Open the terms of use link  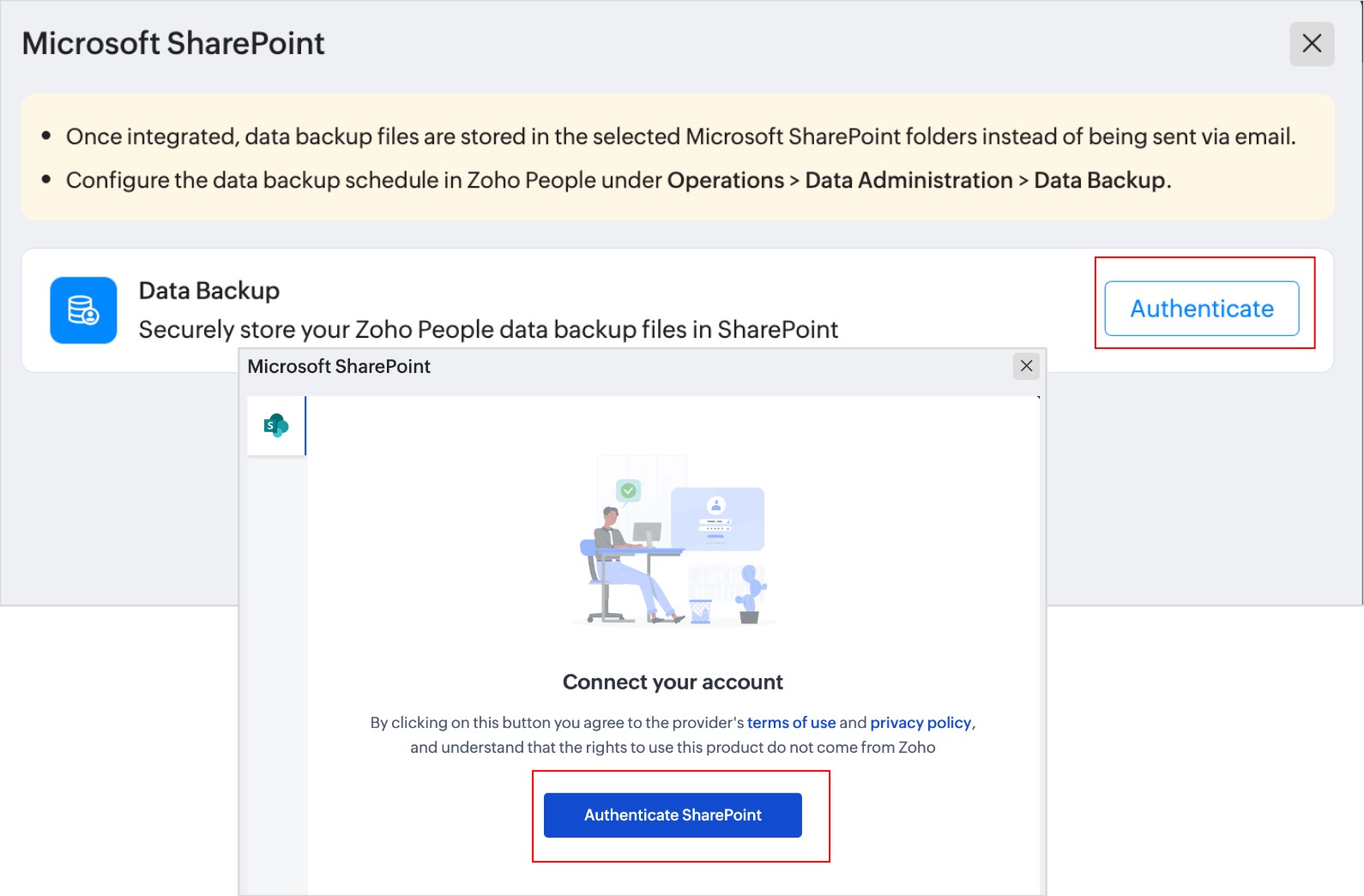tap(791, 723)
